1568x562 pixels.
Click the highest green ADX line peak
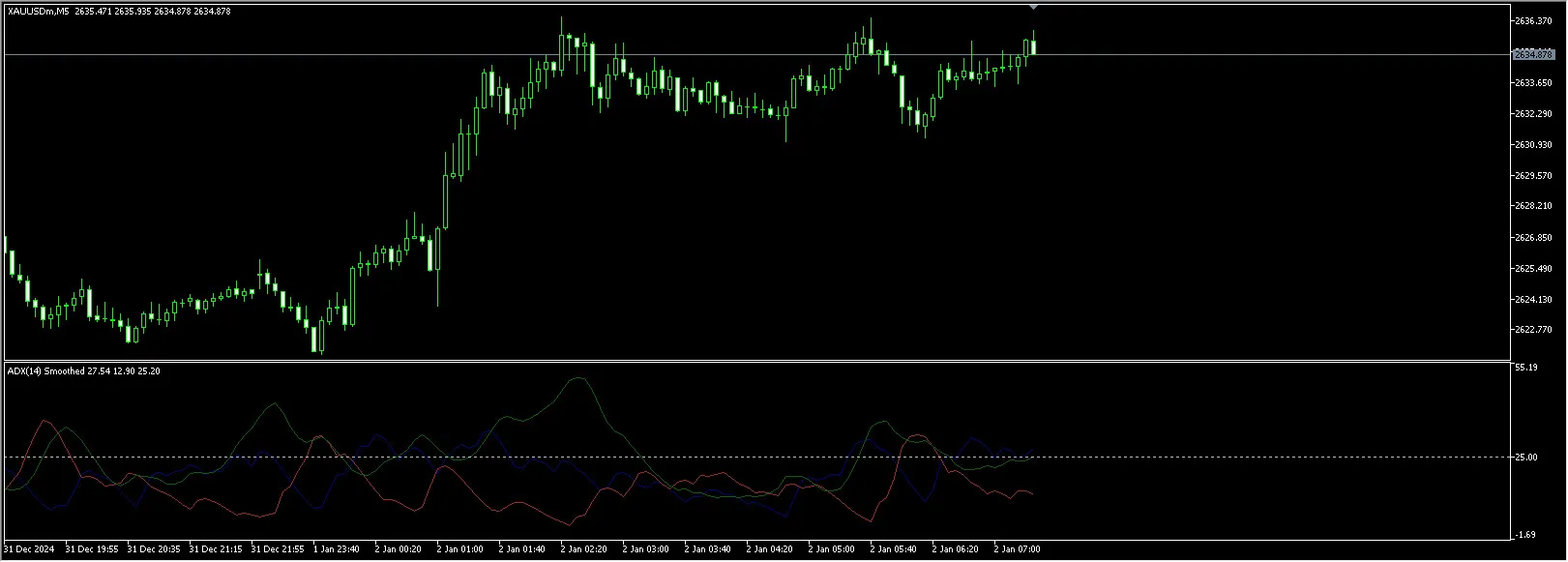click(x=577, y=378)
